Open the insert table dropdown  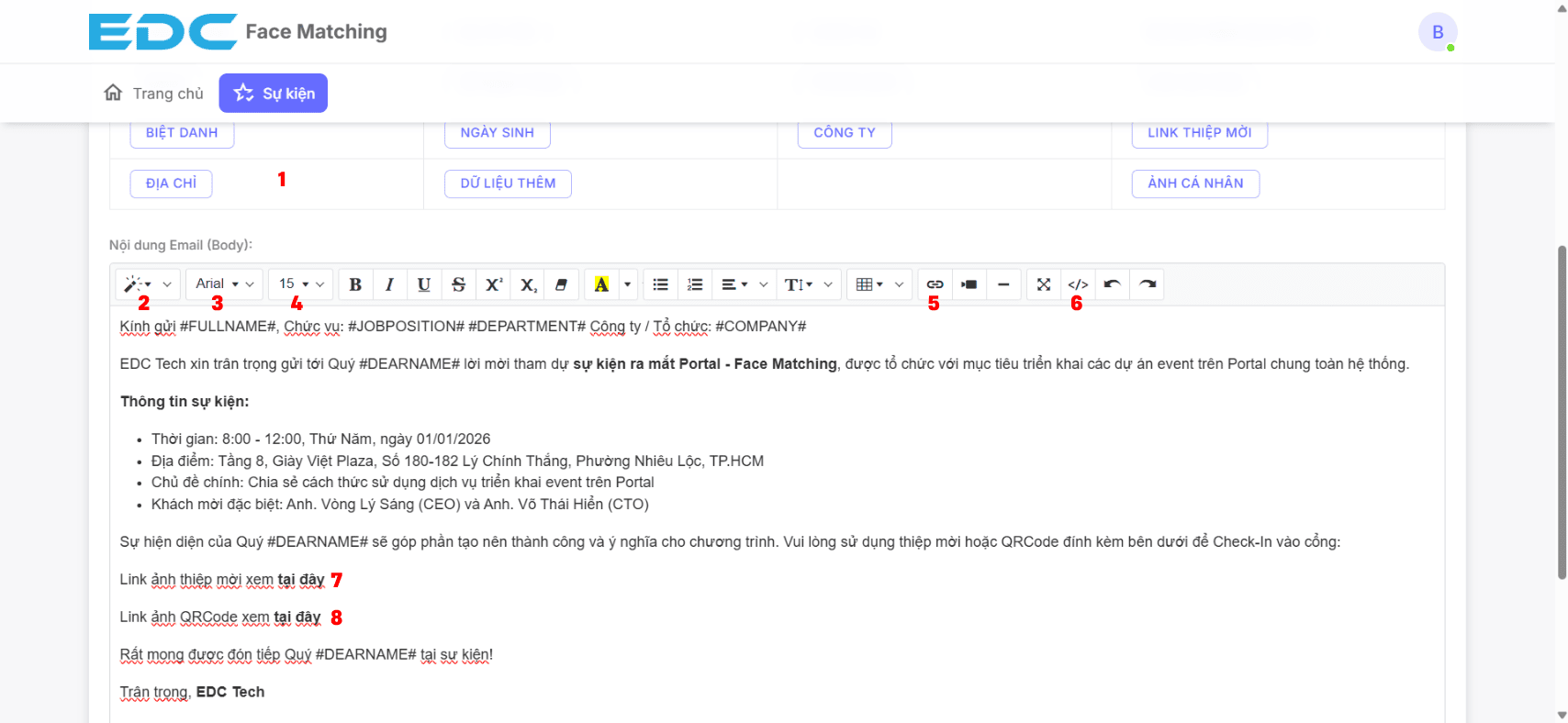[879, 284]
